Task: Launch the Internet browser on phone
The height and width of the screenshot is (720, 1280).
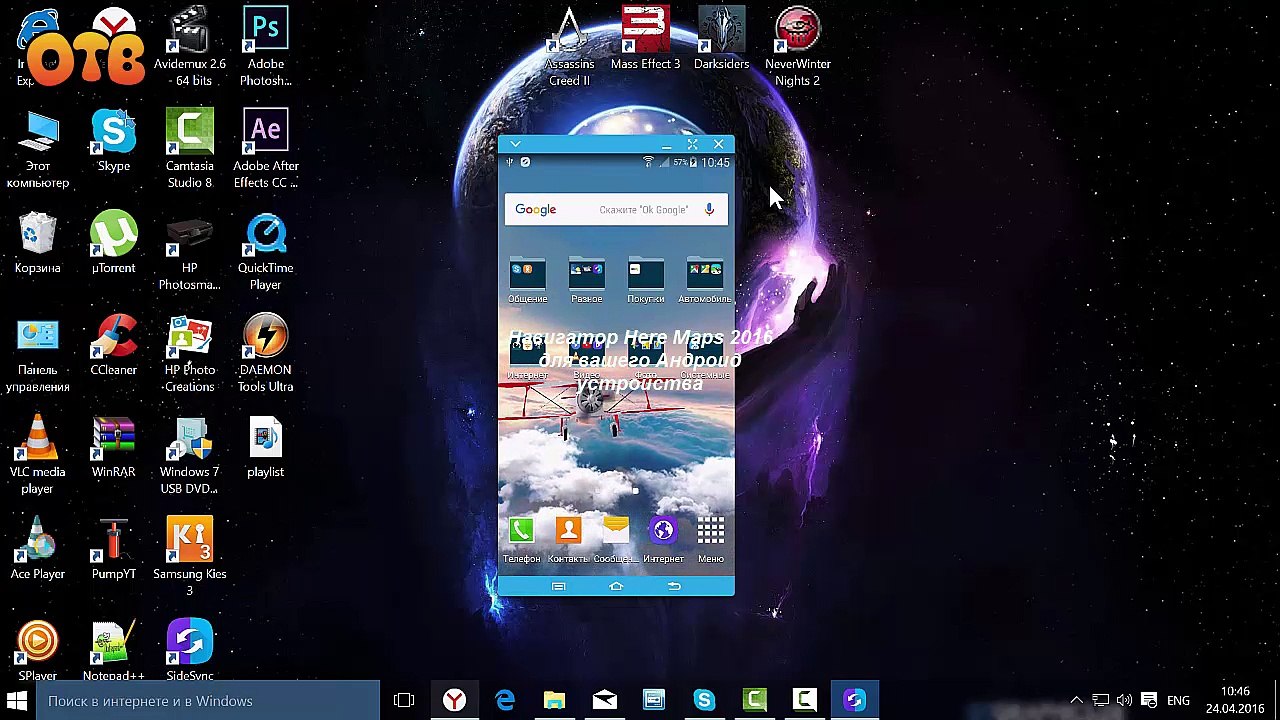Action: pos(663,532)
